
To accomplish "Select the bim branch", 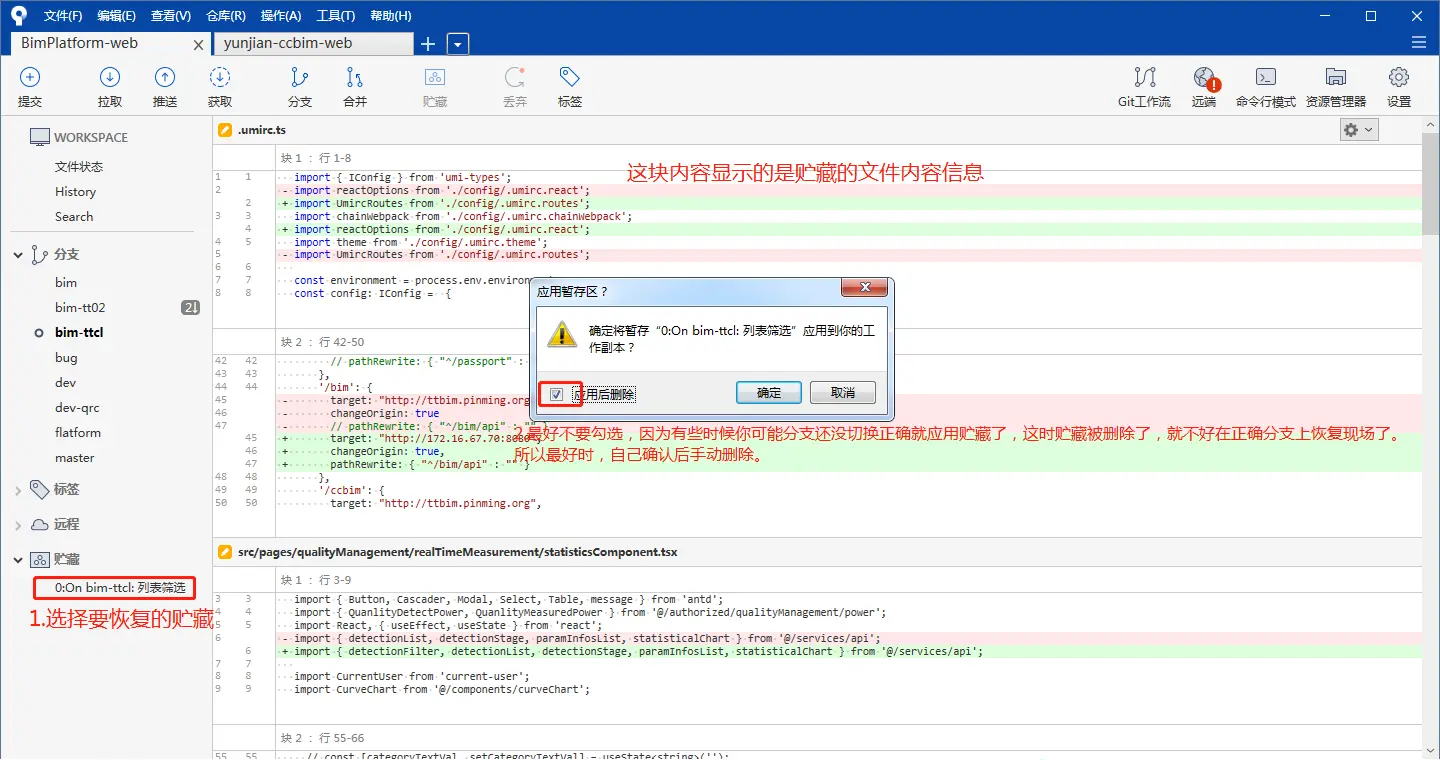I will (x=66, y=283).
